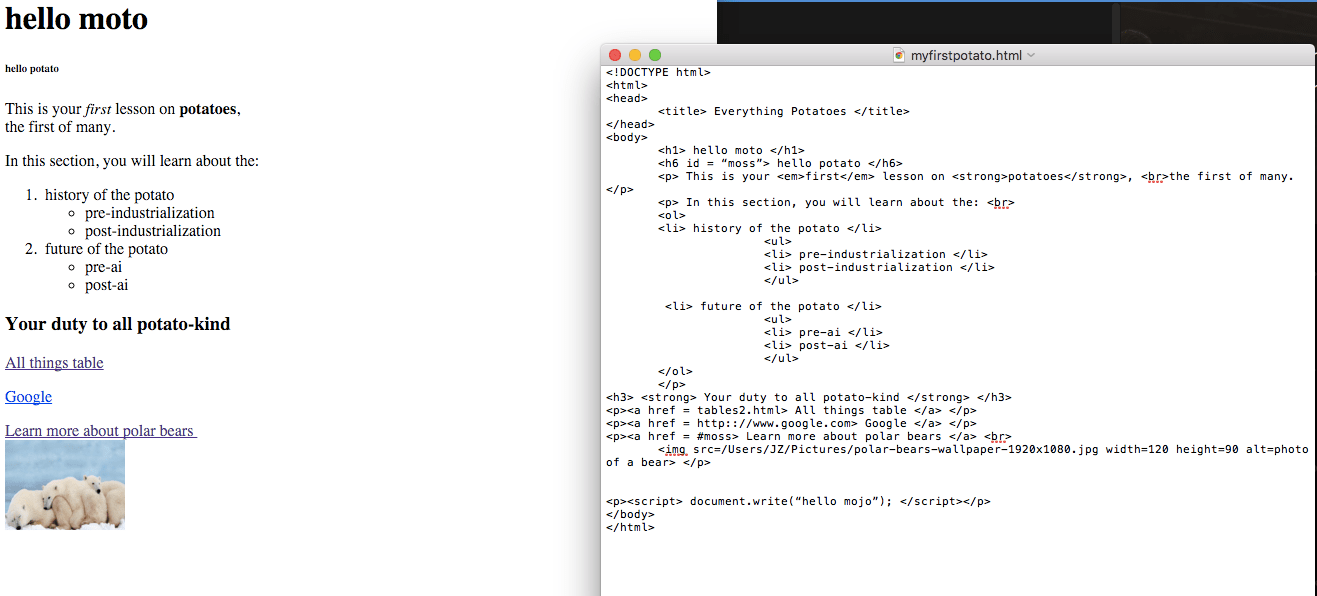
Task: Click the bold word potatoes in paragraph
Action: [x=208, y=109]
